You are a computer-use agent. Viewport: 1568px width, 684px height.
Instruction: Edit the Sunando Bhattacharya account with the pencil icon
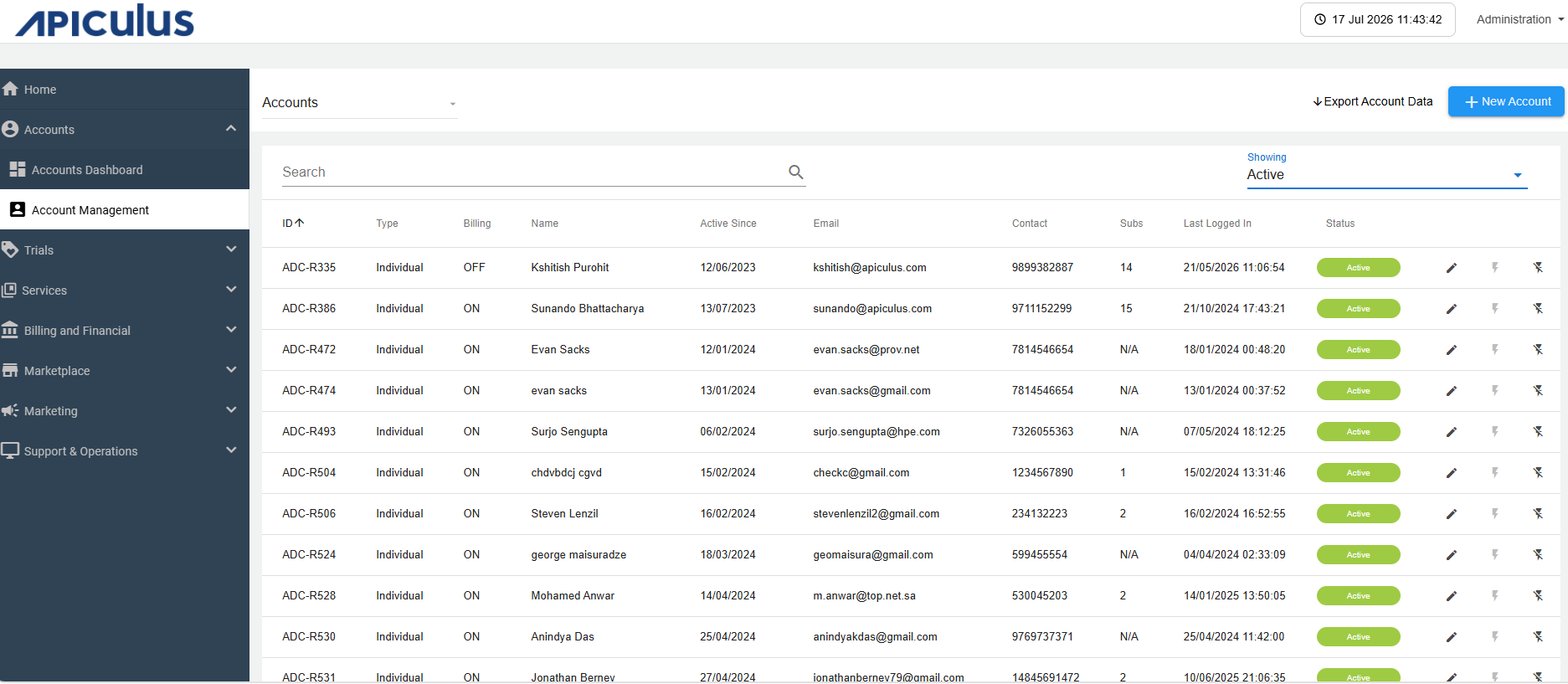pos(1452,309)
